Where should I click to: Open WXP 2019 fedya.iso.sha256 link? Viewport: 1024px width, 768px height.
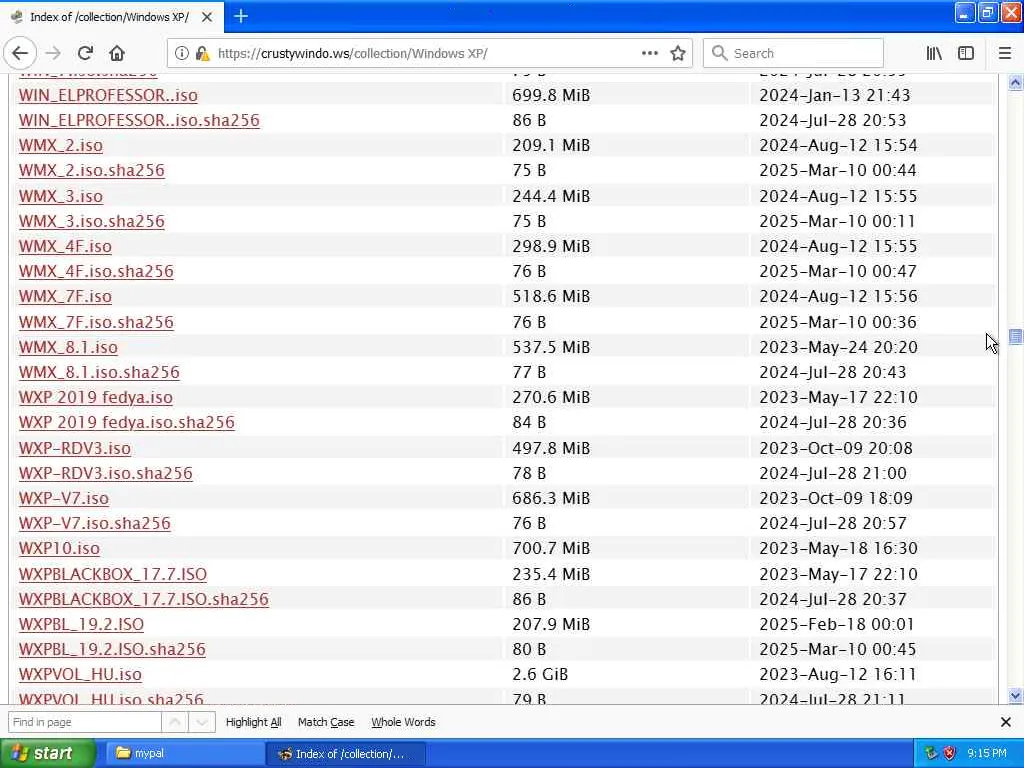(127, 423)
